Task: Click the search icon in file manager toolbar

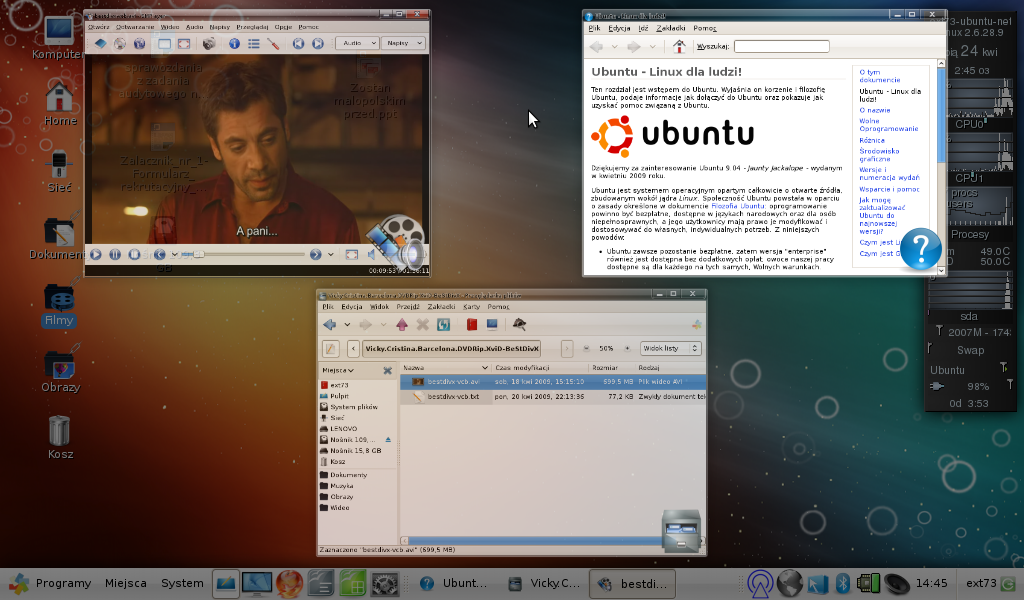Action: click(x=519, y=324)
